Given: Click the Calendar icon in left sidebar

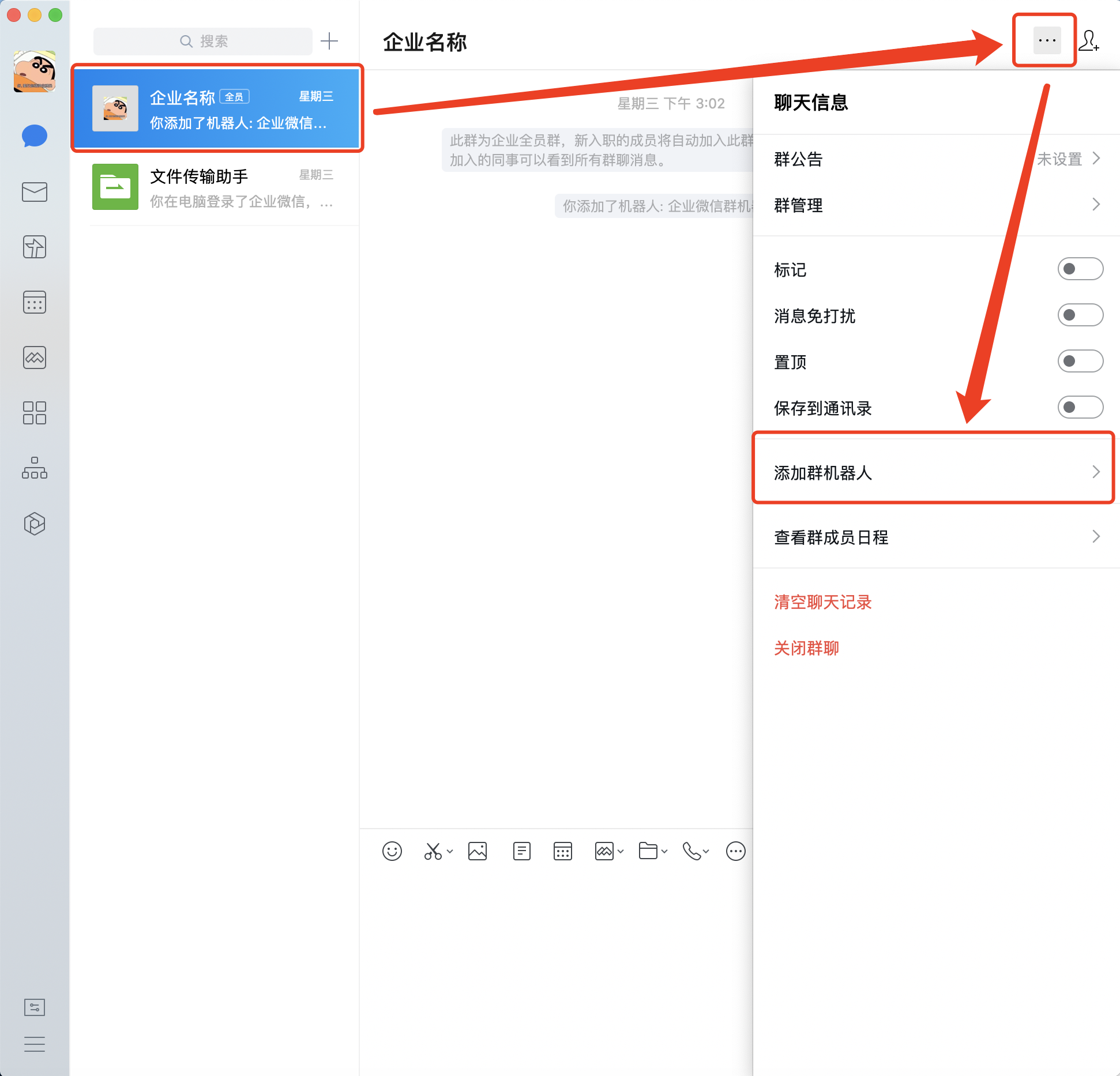Looking at the screenshot, I should (35, 302).
